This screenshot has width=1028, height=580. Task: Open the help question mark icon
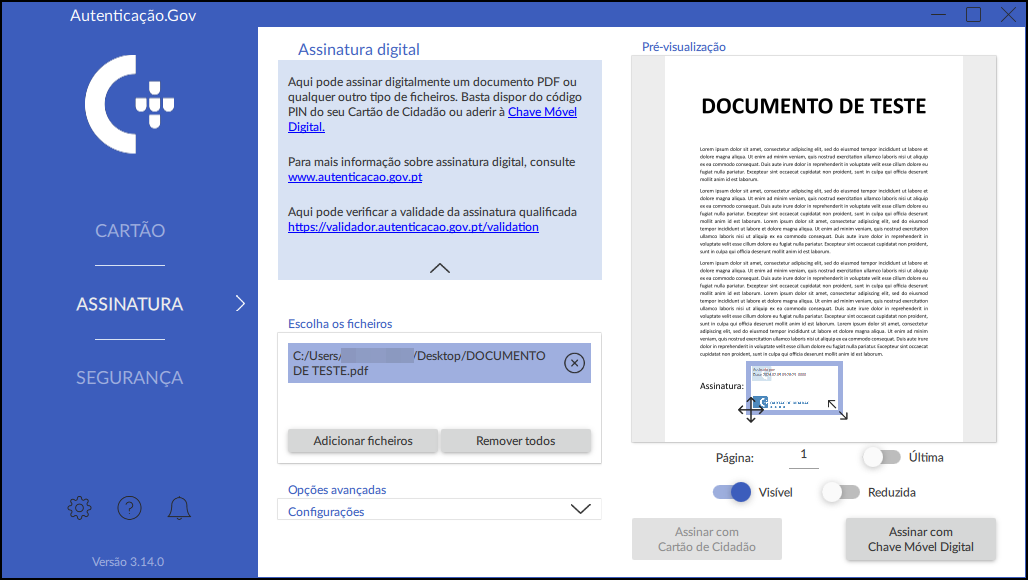click(x=129, y=508)
